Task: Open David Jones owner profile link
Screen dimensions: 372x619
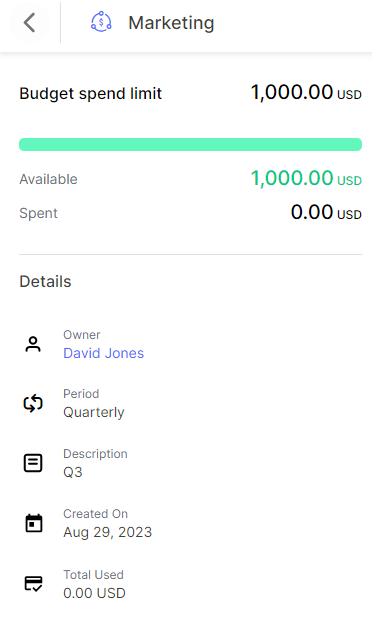Action: click(x=103, y=353)
